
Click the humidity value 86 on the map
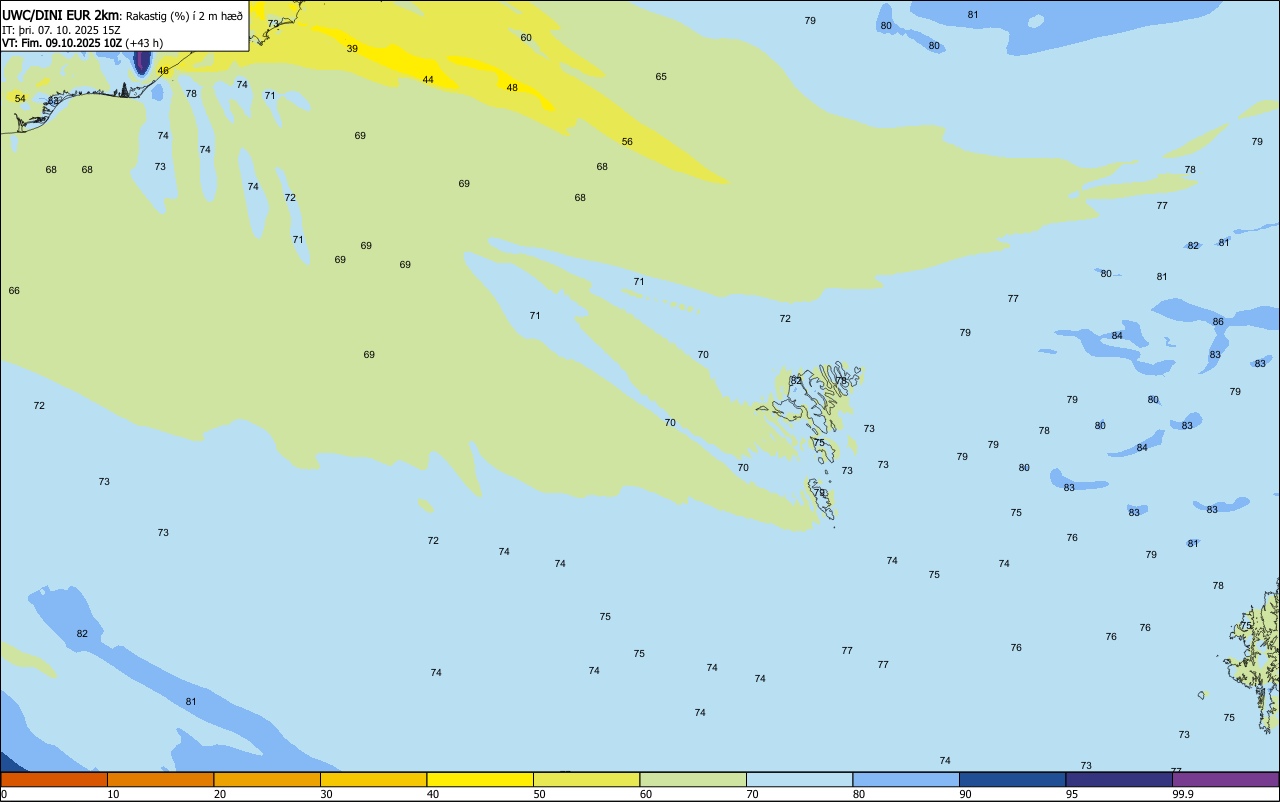[x=1218, y=322]
